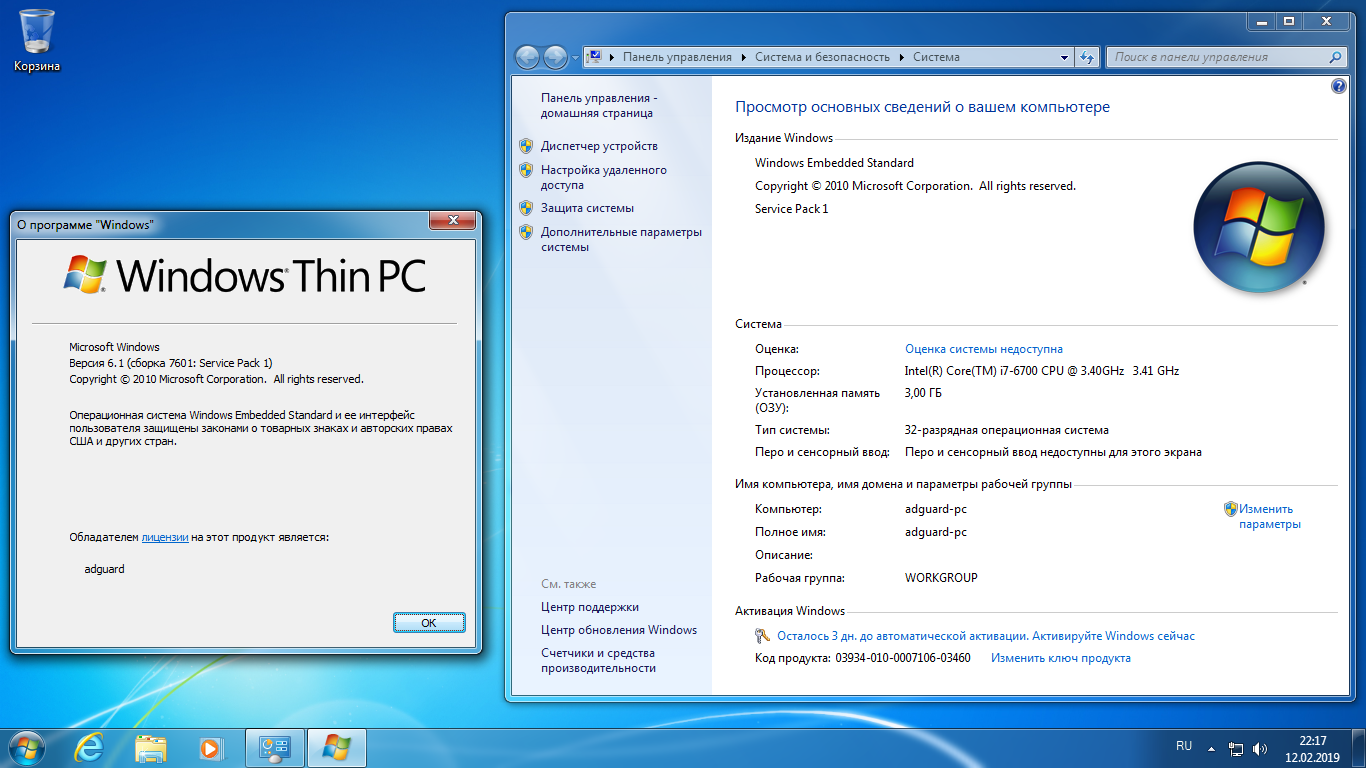Viewport: 1366px width, 768px height.
Task: Open the Recycle Bin (Корзина) desktop icon
Action: [x=37, y=40]
